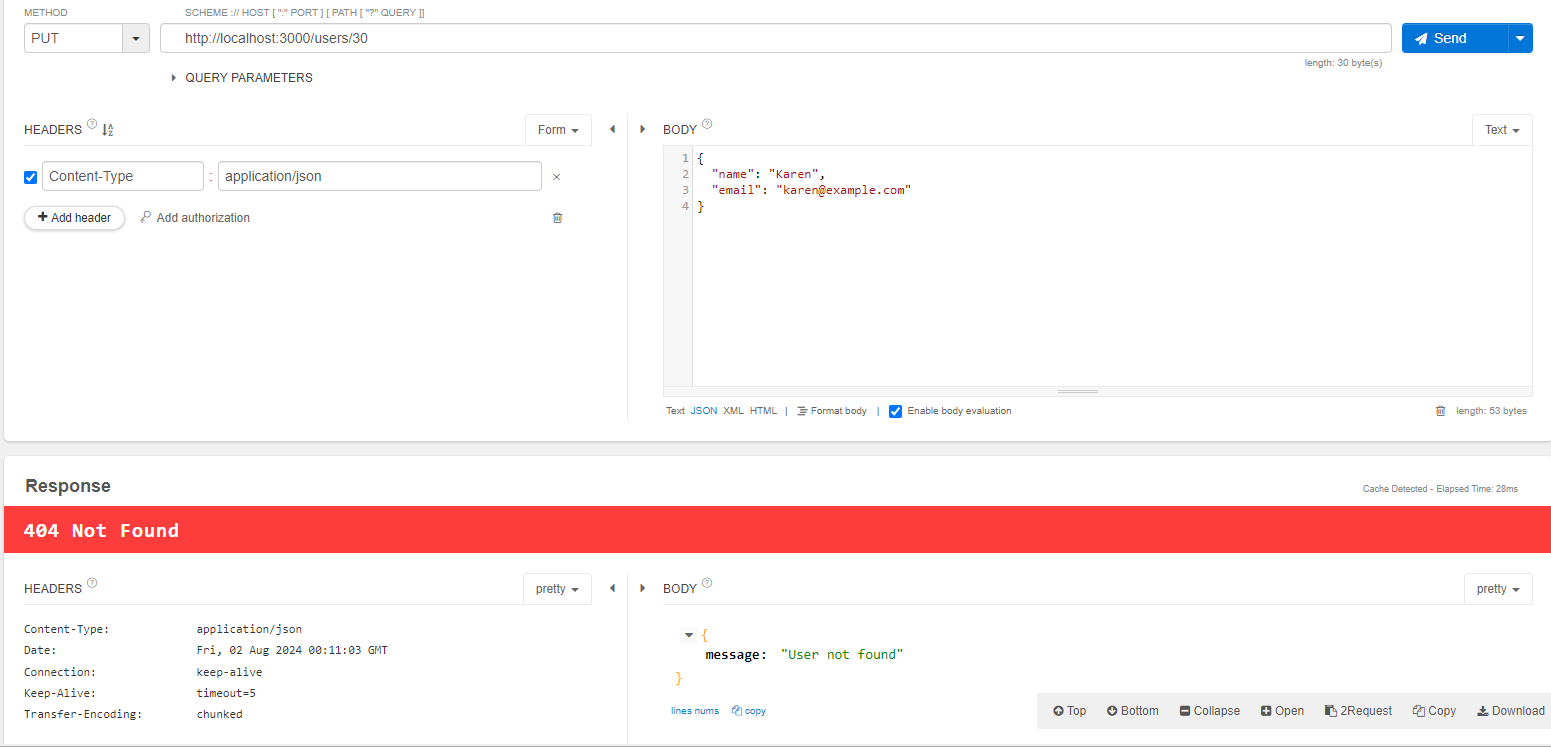1551x747 pixels.
Task: Collapse the JSON response root object
Action: tap(689, 635)
